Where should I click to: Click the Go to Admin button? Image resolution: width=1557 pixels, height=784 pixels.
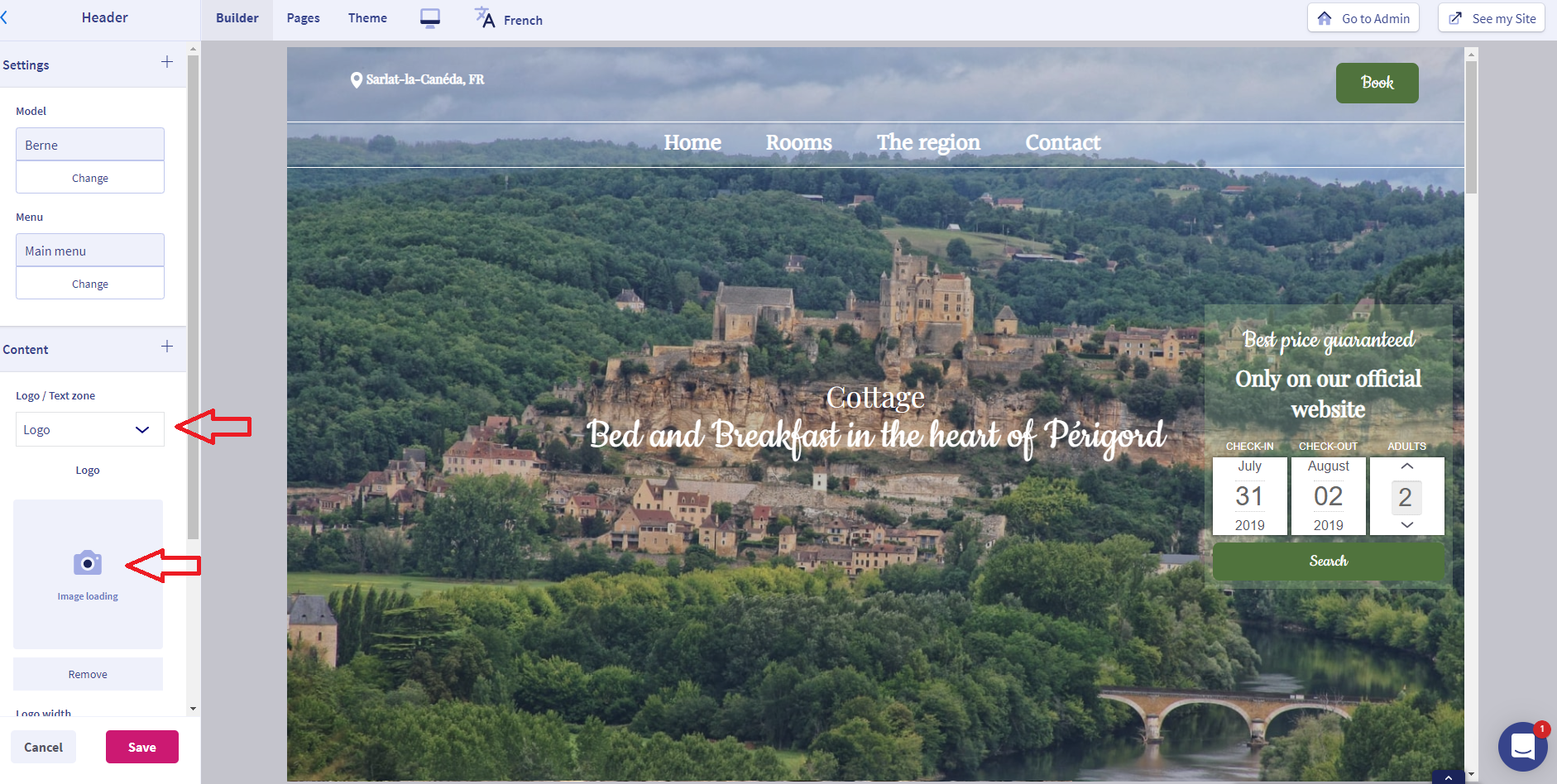1363,18
